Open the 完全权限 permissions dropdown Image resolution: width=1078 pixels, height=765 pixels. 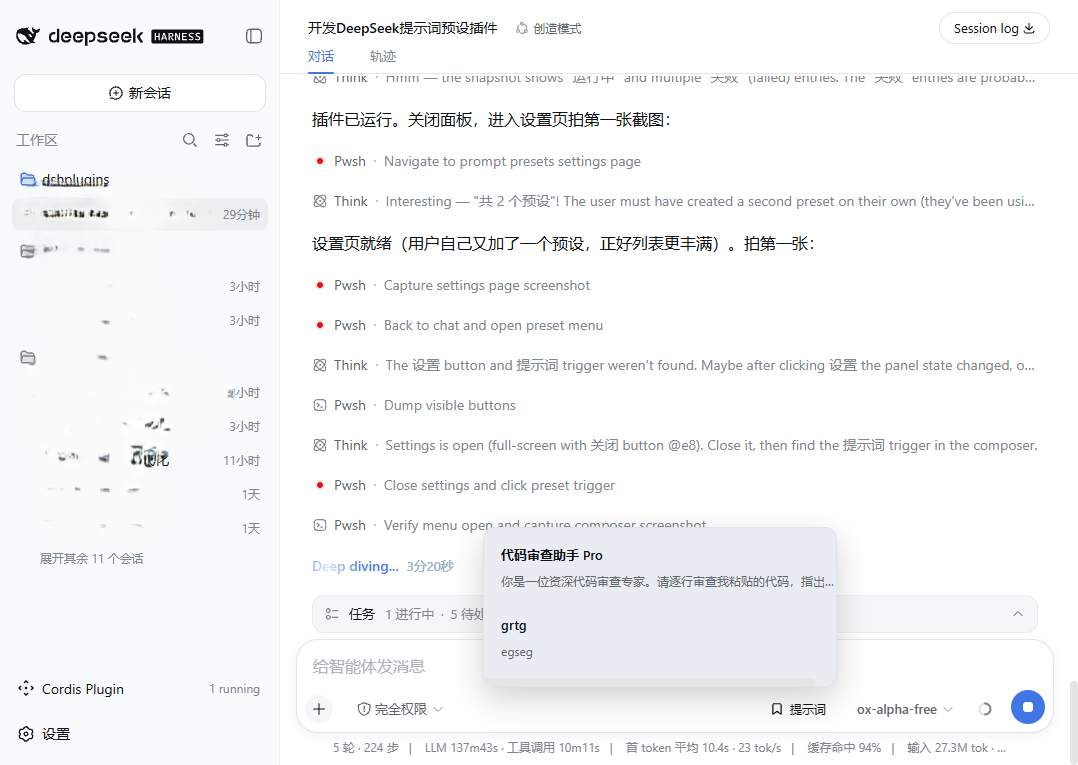pyautogui.click(x=399, y=709)
